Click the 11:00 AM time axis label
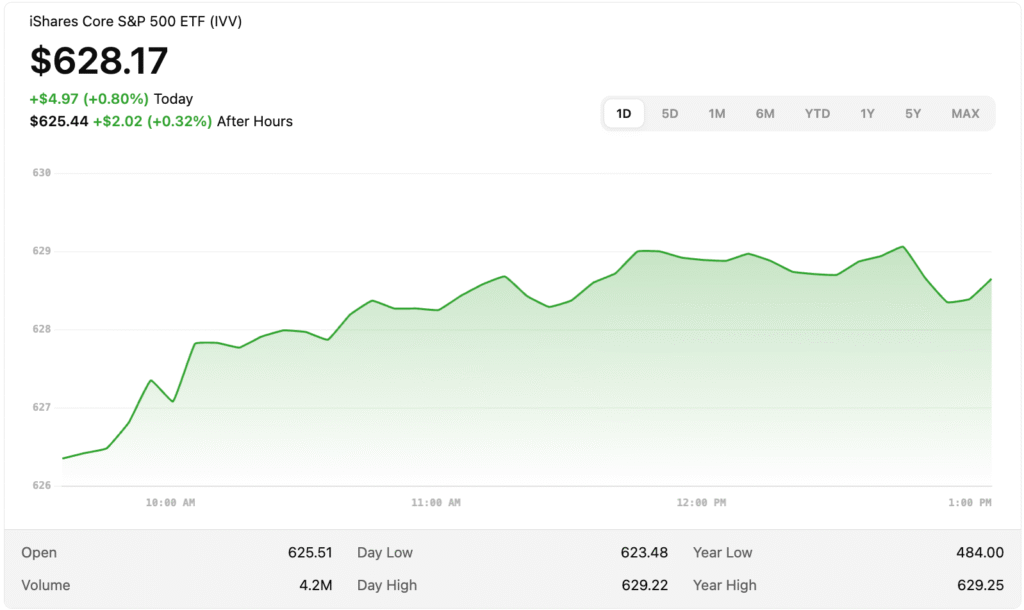 click(x=436, y=503)
